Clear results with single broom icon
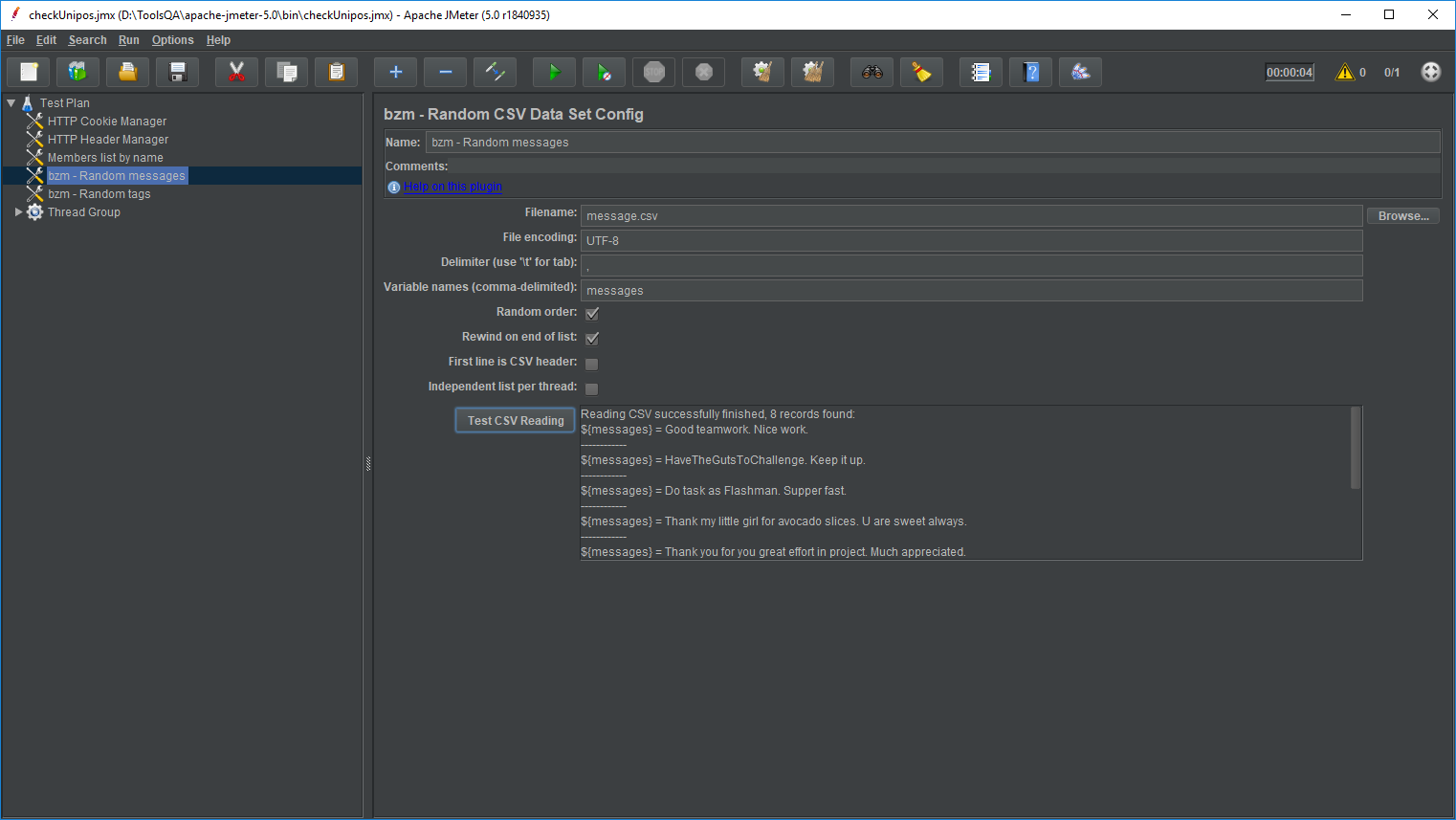The image size is (1456, 820). (x=763, y=72)
